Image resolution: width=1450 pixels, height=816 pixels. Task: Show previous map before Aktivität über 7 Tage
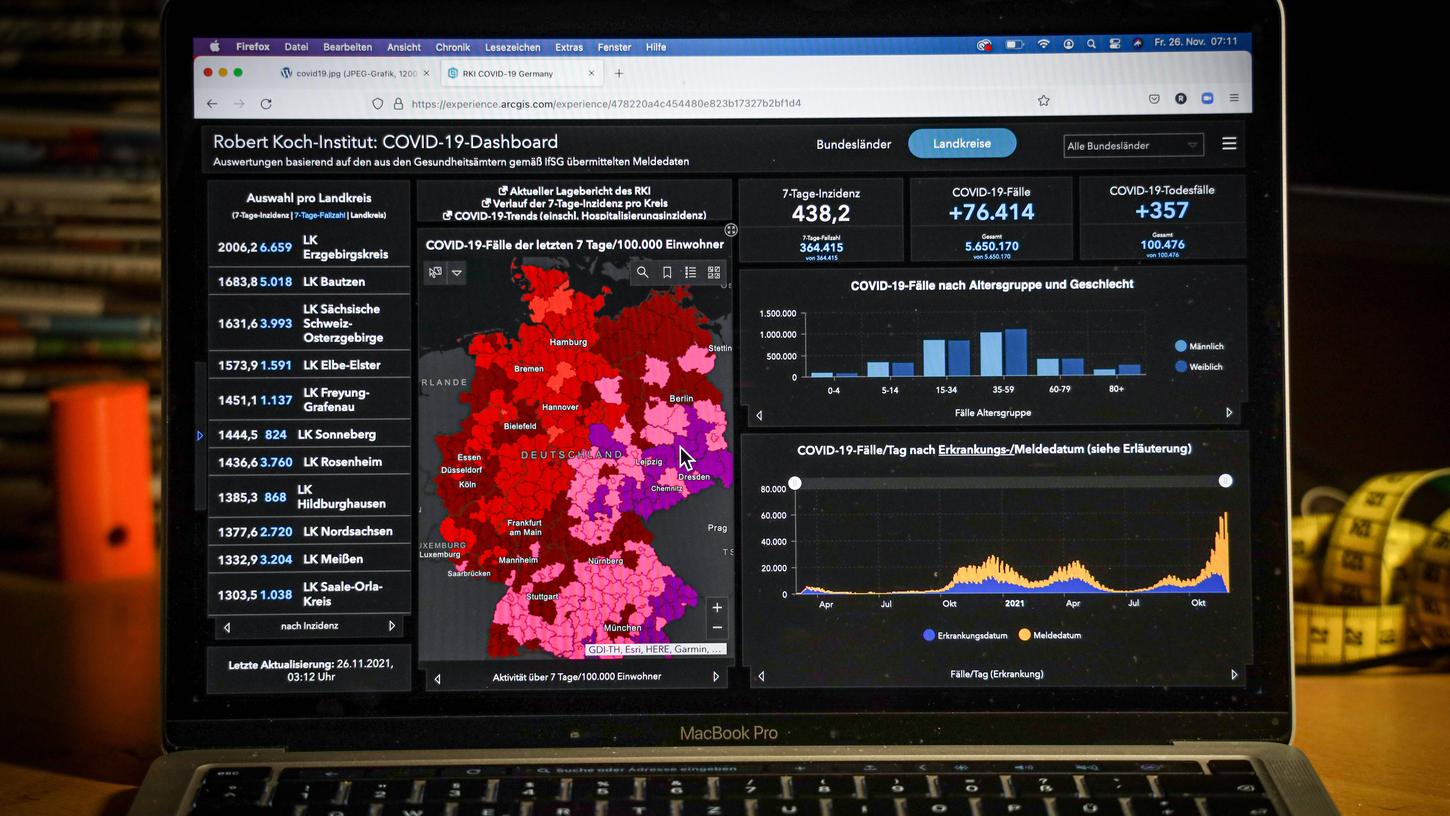(437, 679)
